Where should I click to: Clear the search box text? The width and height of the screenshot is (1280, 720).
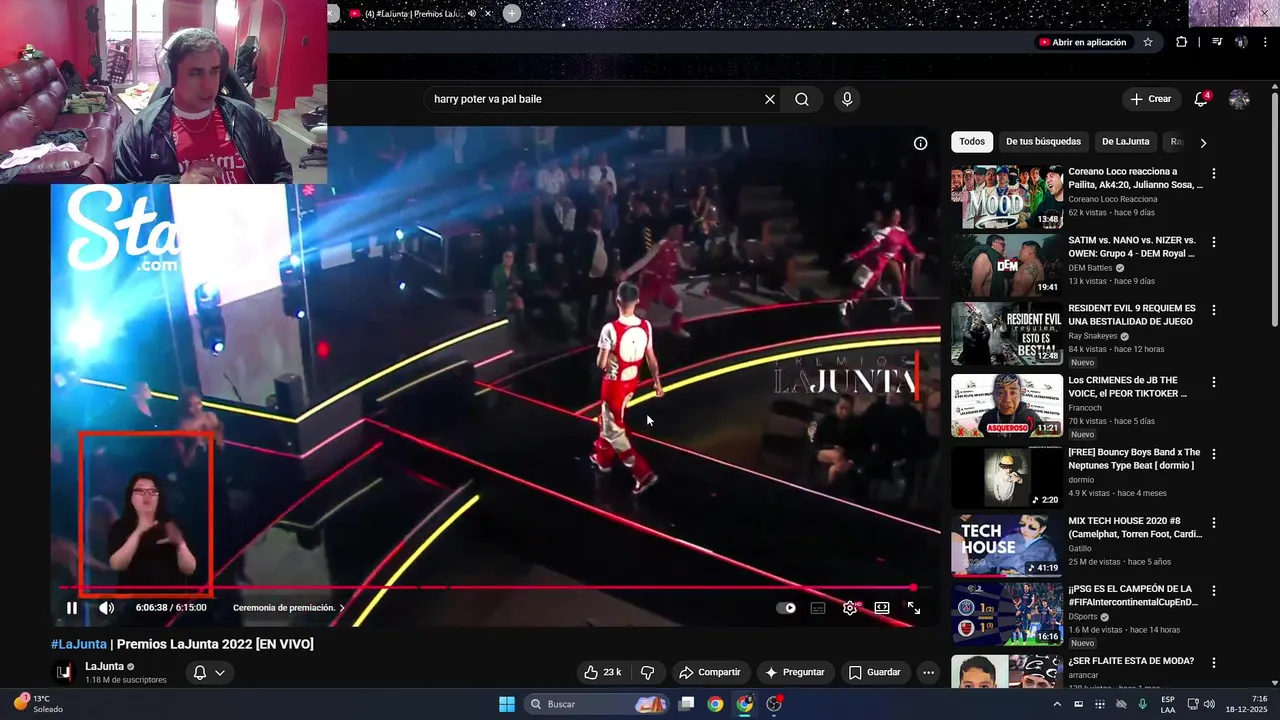tap(770, 99)
